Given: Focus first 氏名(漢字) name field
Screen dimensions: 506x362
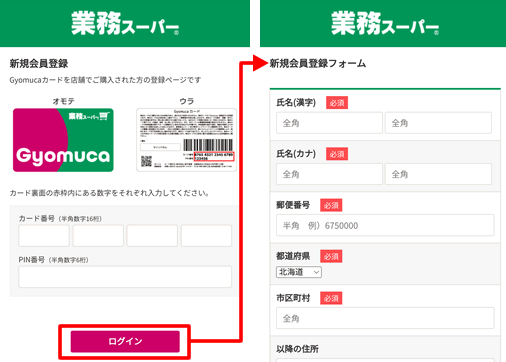Looking at the screenshot, I should coord(329,123).
